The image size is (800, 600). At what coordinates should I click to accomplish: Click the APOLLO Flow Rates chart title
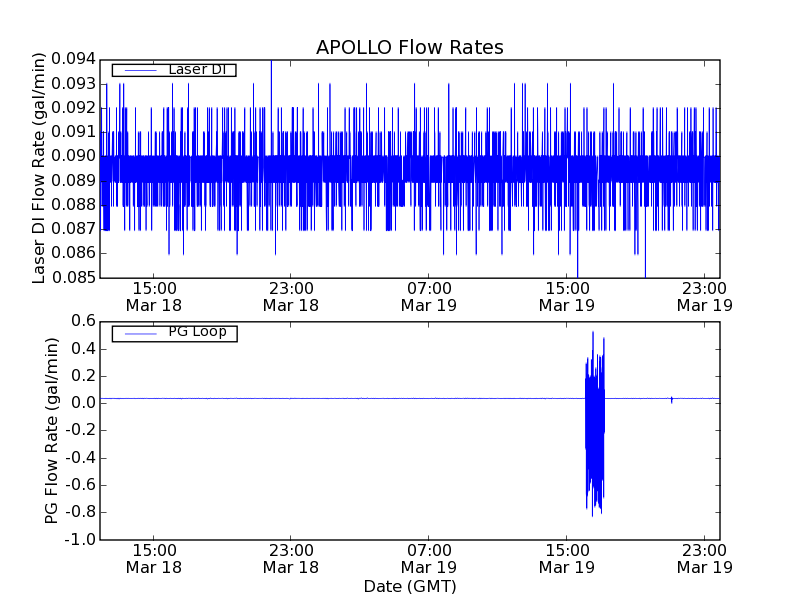(x=409, y=47)
